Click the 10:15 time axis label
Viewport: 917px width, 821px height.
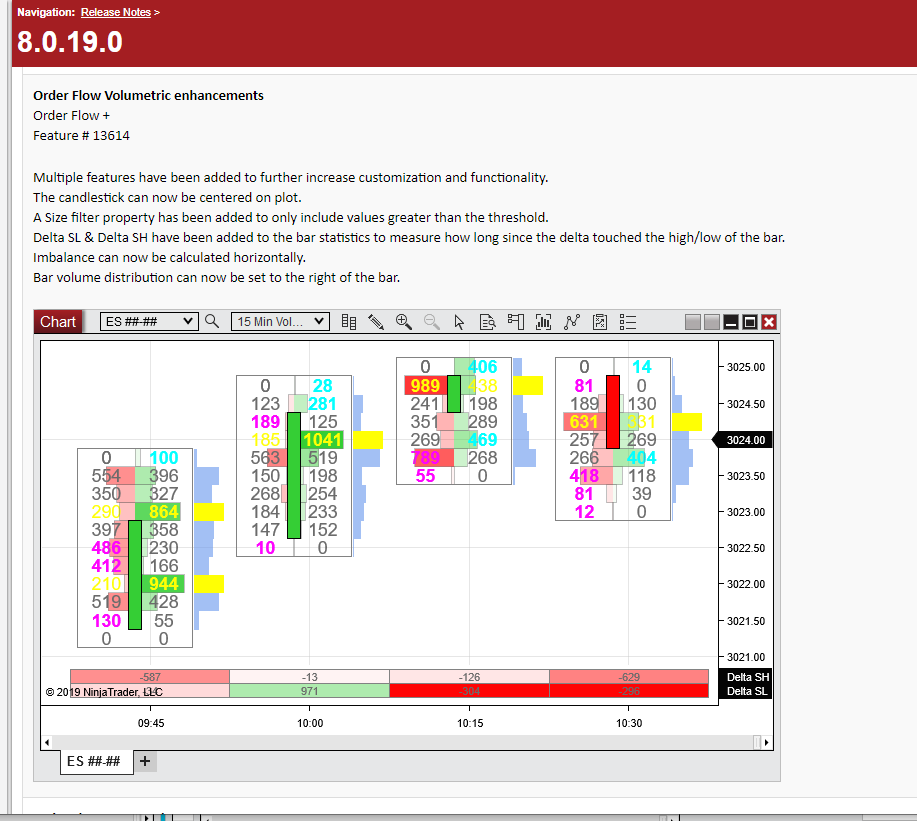tap(470, 723)
